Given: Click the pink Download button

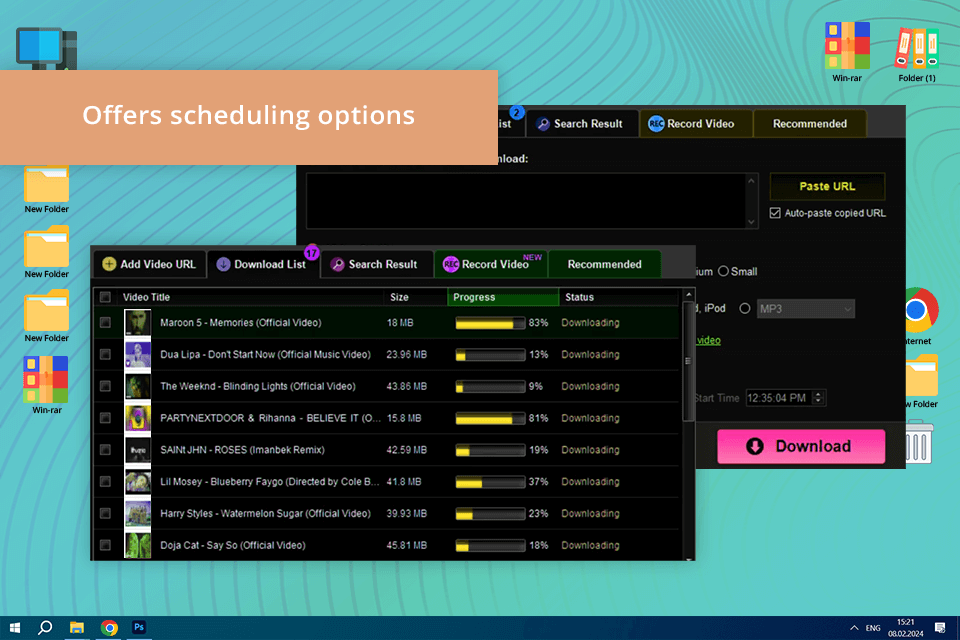Looking at the screenshot, I should 801,446.
